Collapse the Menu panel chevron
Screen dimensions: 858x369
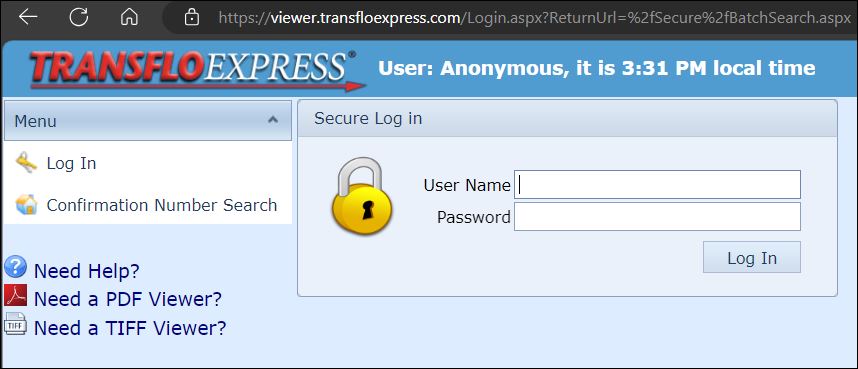[x=273, y=120]
